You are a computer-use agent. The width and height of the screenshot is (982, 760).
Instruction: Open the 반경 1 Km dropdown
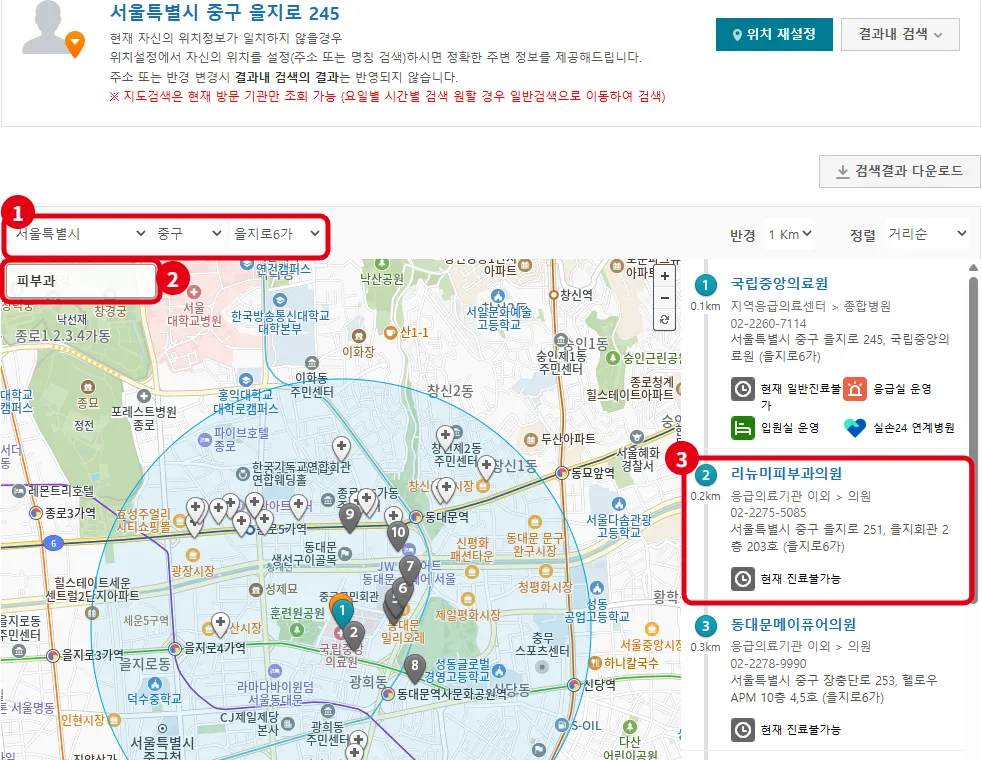click(790, 234)
